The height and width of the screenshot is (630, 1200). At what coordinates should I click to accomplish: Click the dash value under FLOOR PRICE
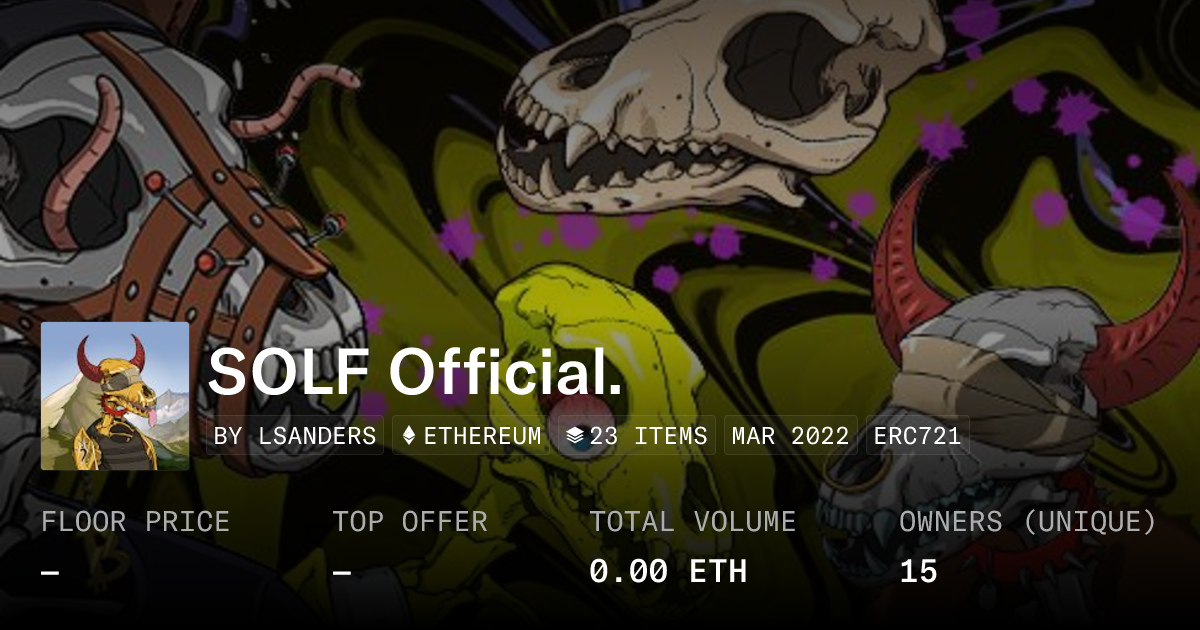tap(50, 572)
